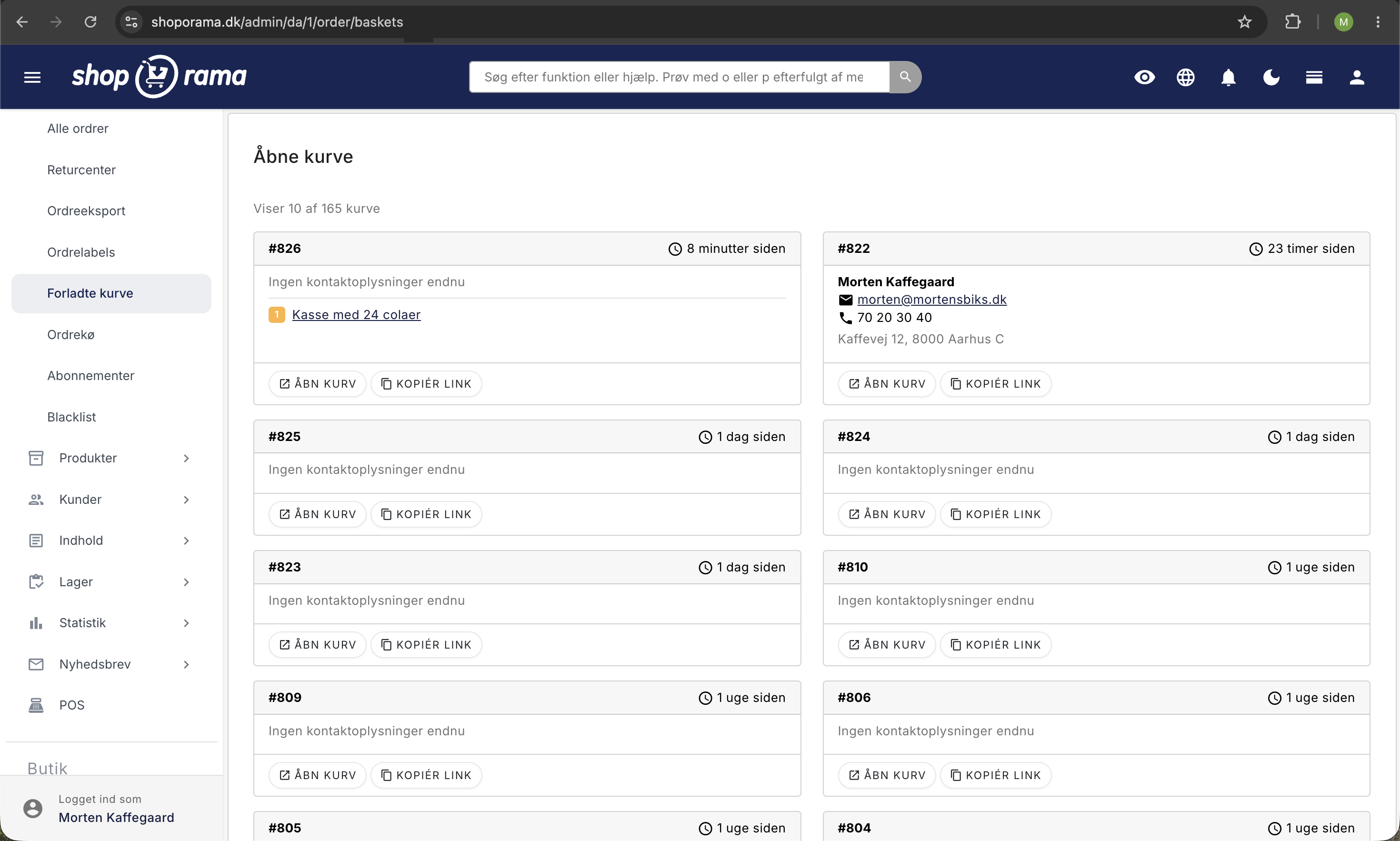Open the globe language selector
Image resolution: width=1400 pixels, height=841 pixels.
coord(1186,77)
